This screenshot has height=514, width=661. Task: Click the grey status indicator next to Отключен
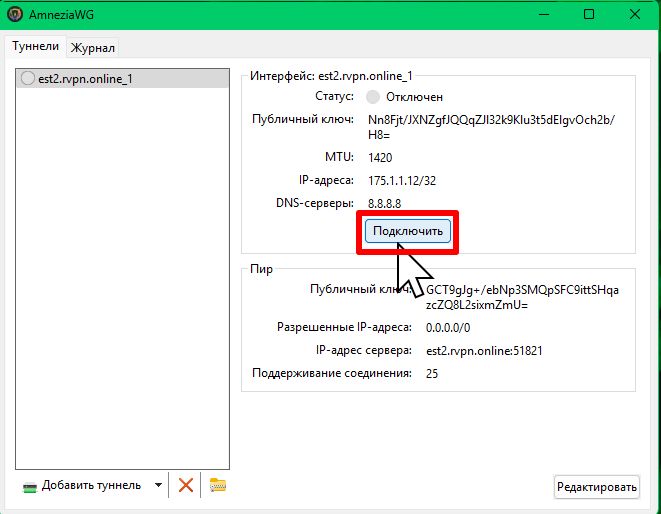374,97
